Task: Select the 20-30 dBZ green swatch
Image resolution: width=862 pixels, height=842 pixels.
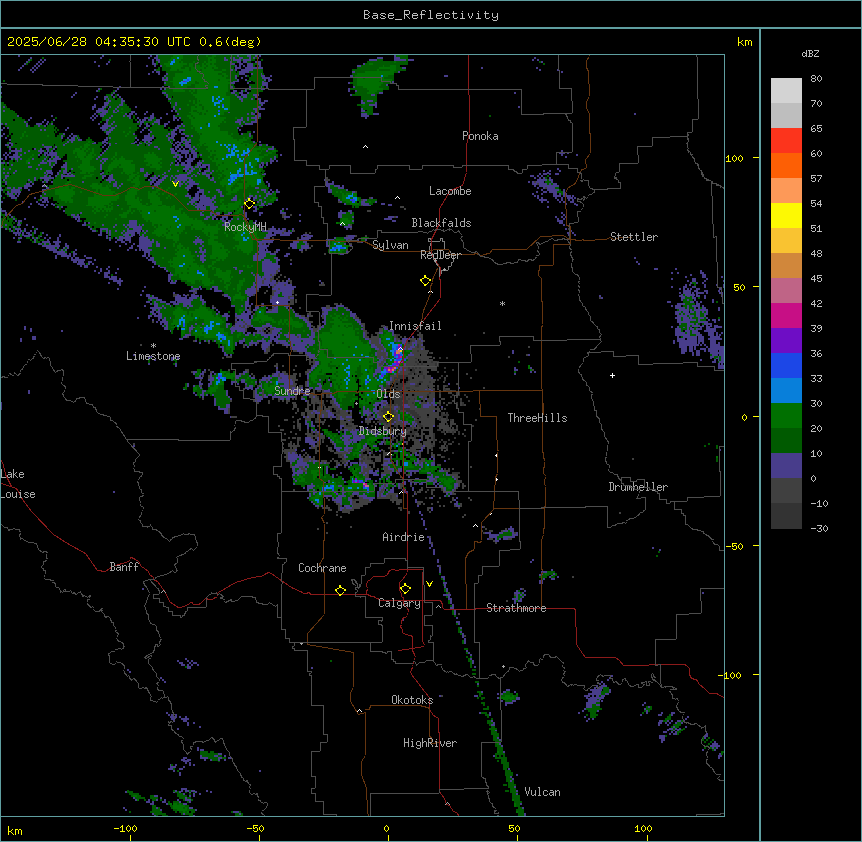Action: pos(786,416)
